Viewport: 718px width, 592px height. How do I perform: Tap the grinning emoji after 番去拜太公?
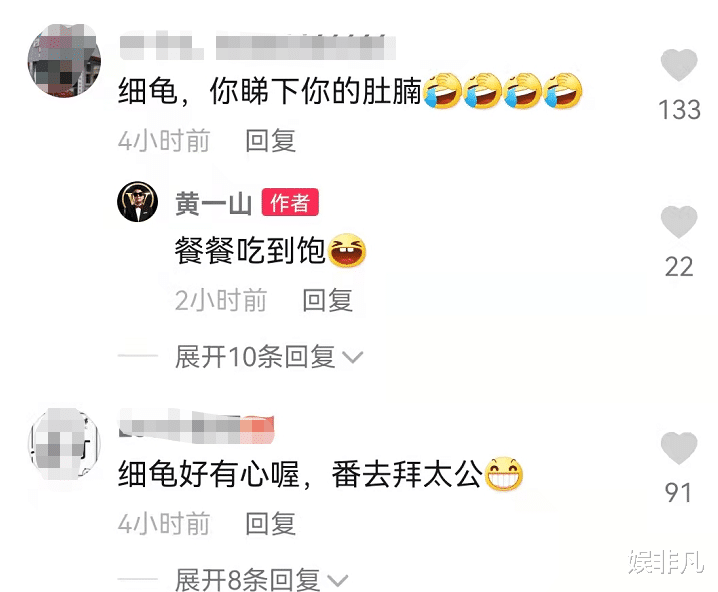(504, 473)
